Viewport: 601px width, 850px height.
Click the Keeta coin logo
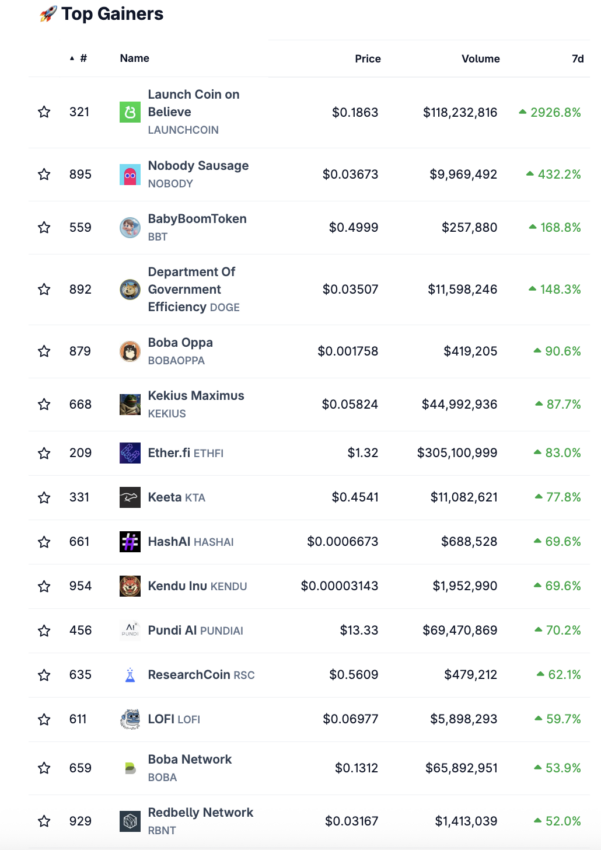pos(130,497)
